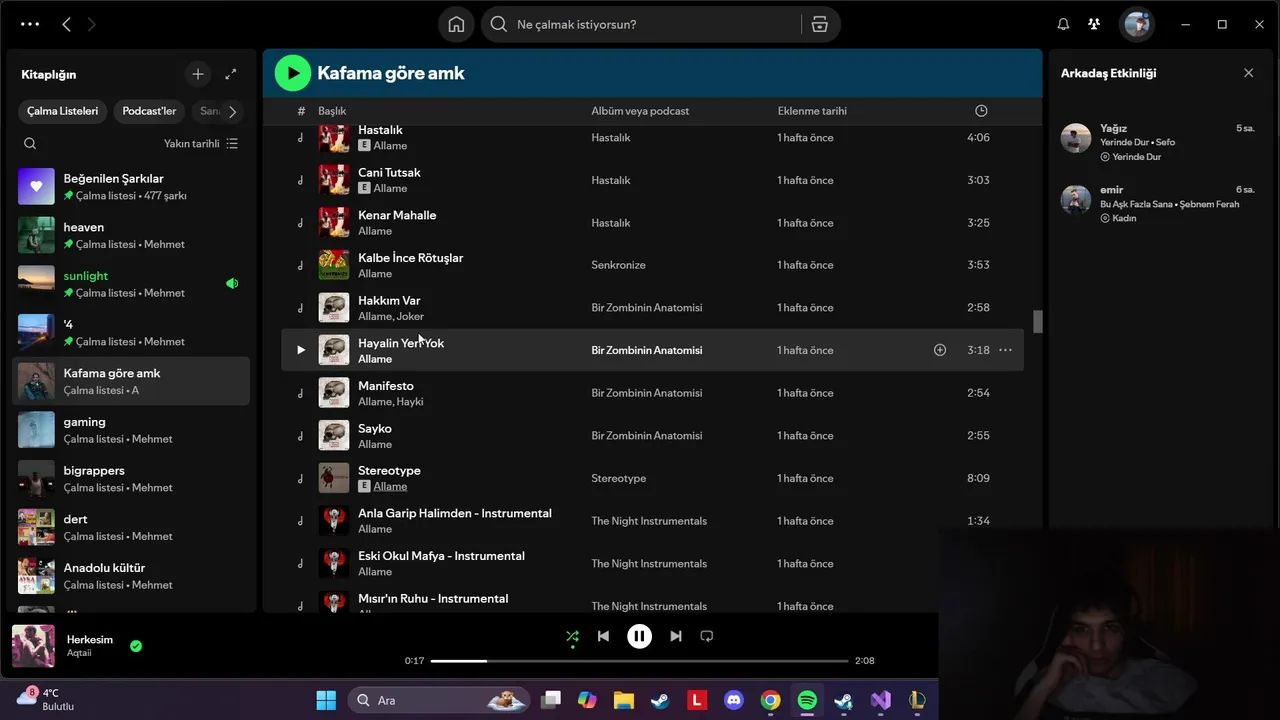
Task: Play the Hayalin Yeri Yok track
Action: point(301,350)
